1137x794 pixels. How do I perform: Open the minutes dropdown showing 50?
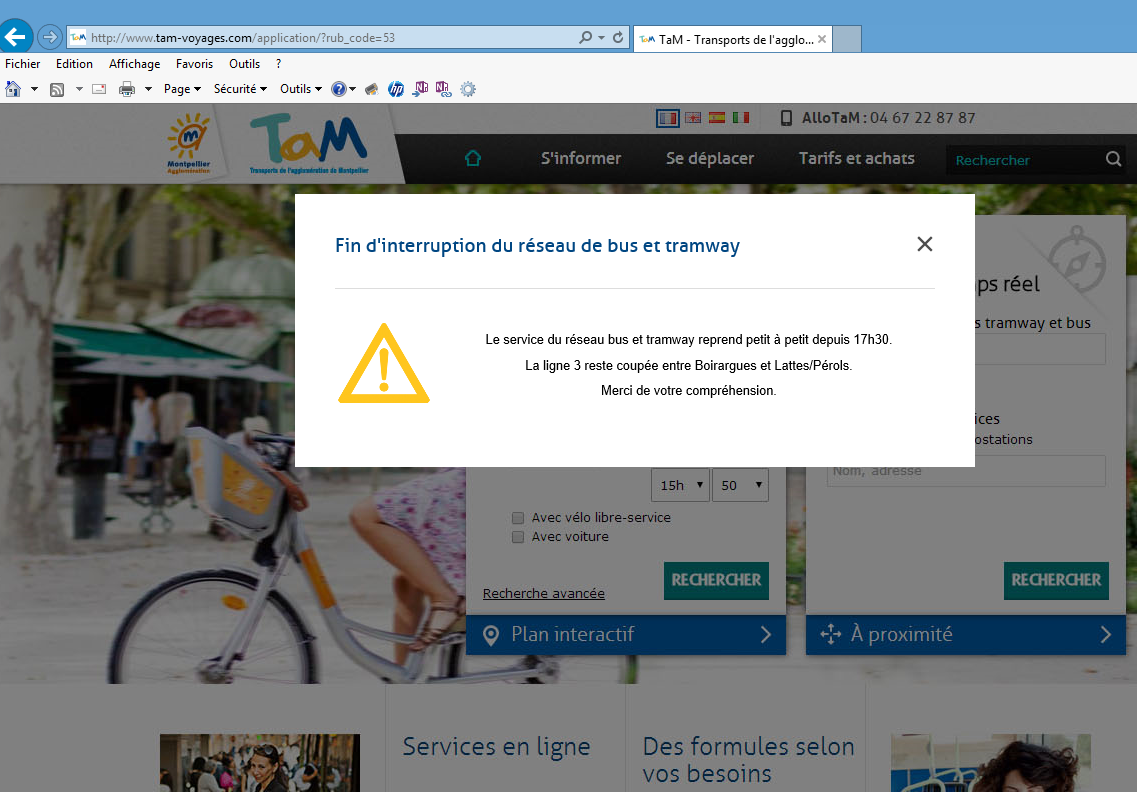pos(740,485)
